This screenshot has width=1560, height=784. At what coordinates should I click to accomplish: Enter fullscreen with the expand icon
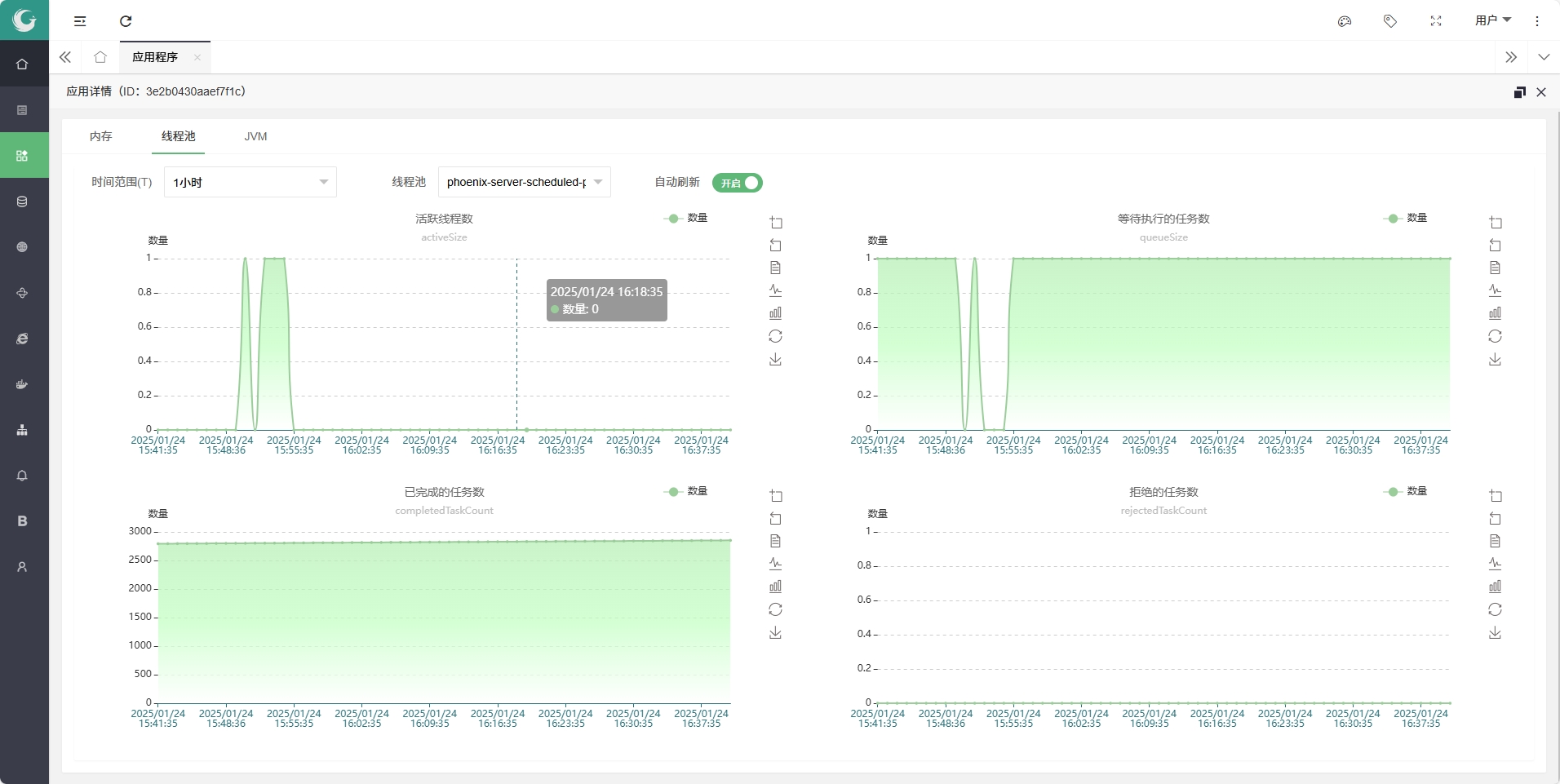1436,21
